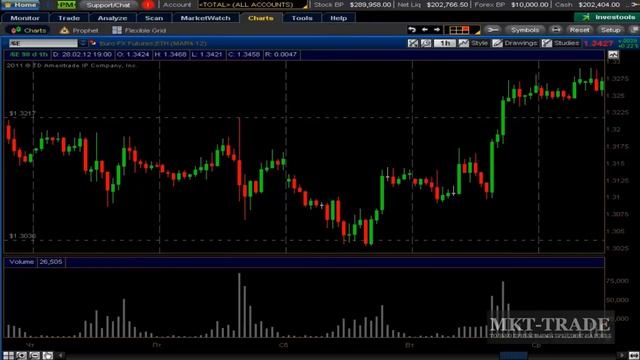Click the grid layout icon at bottom left
Screen dimensions: 640x360
pyautogui.click(x=8, y=356)
